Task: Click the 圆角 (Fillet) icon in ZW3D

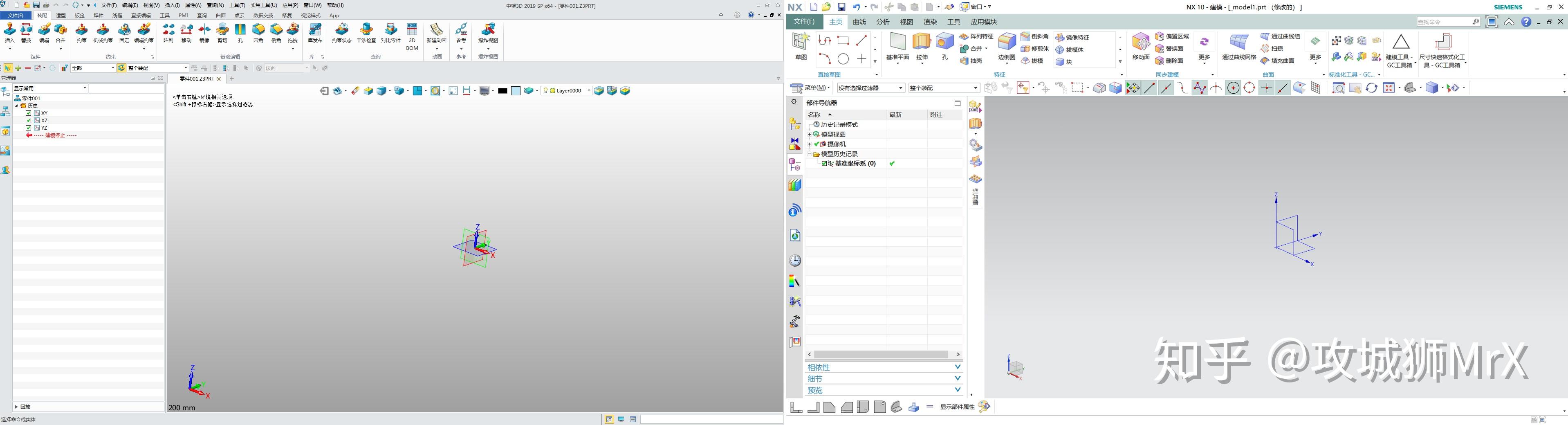Action: [x=259, y=33]
